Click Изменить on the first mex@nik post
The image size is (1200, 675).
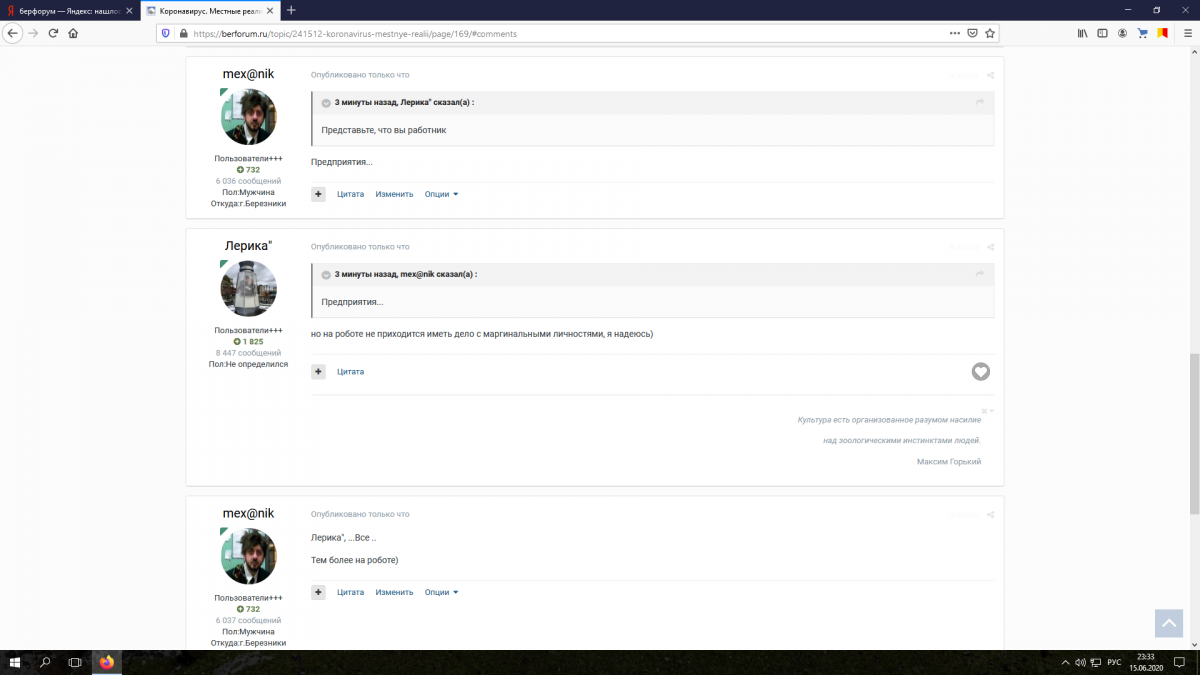(x=394, y=194)
